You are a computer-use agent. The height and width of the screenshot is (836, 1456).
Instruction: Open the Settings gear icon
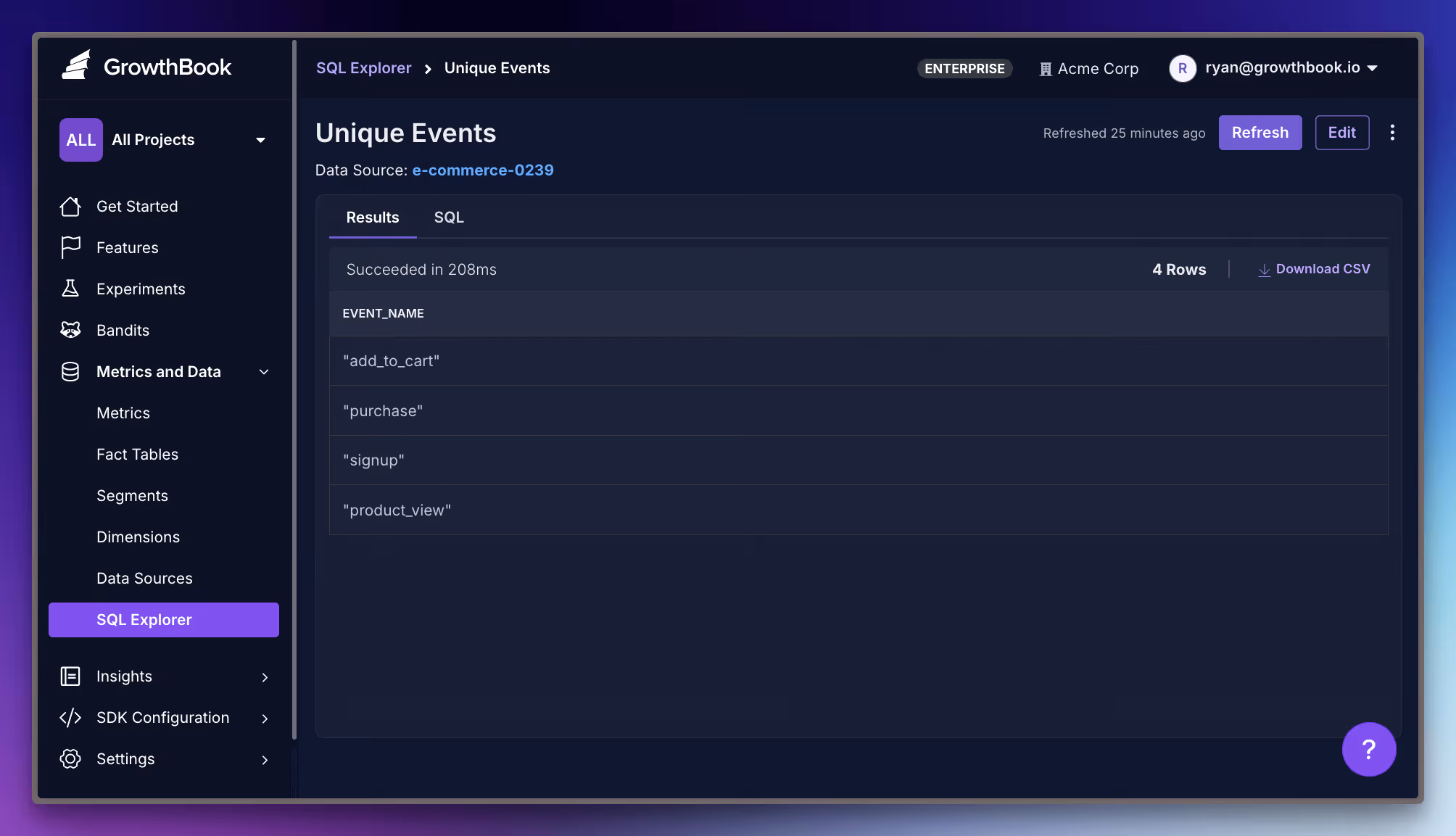[x=71, y=759]
